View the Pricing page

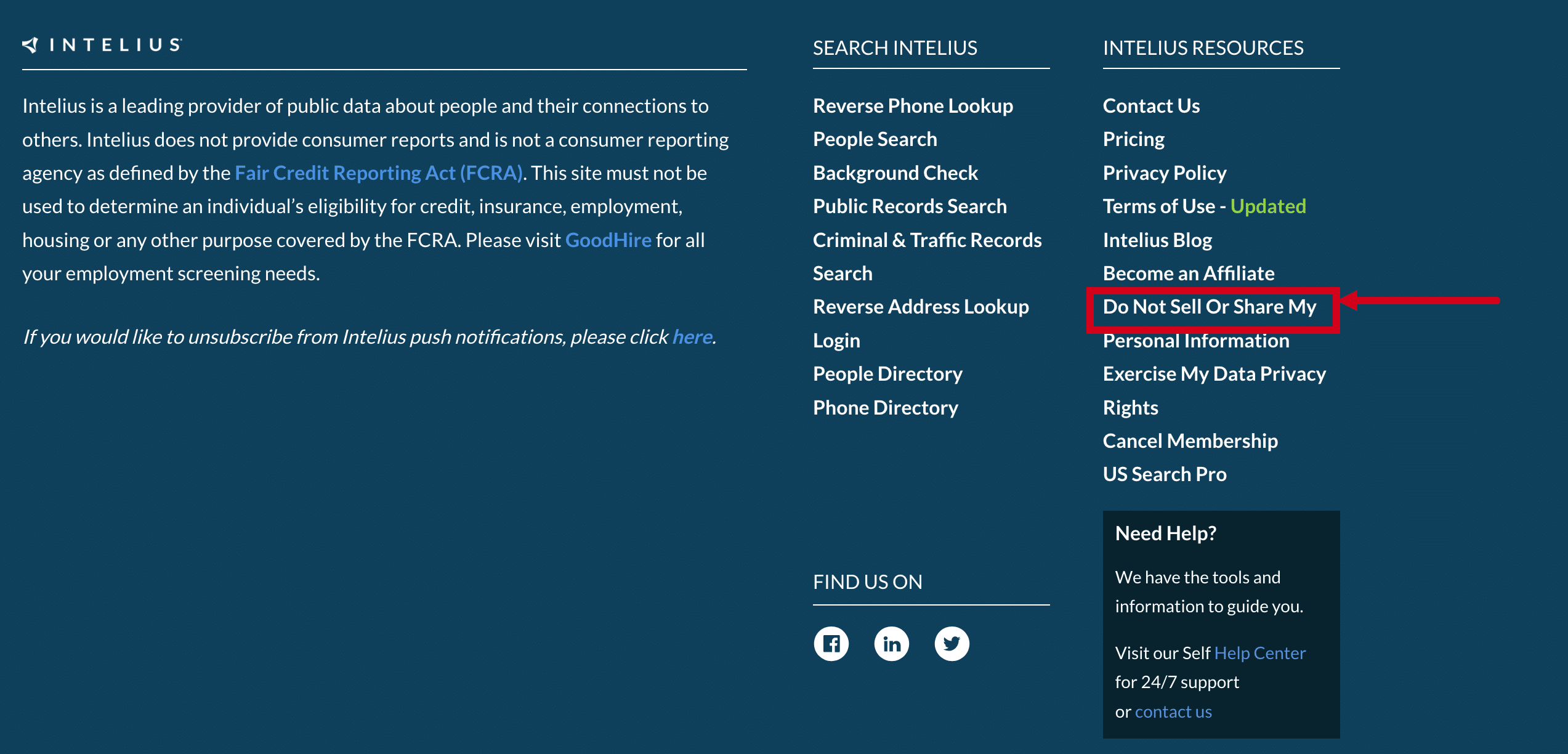pos(1133,139)
